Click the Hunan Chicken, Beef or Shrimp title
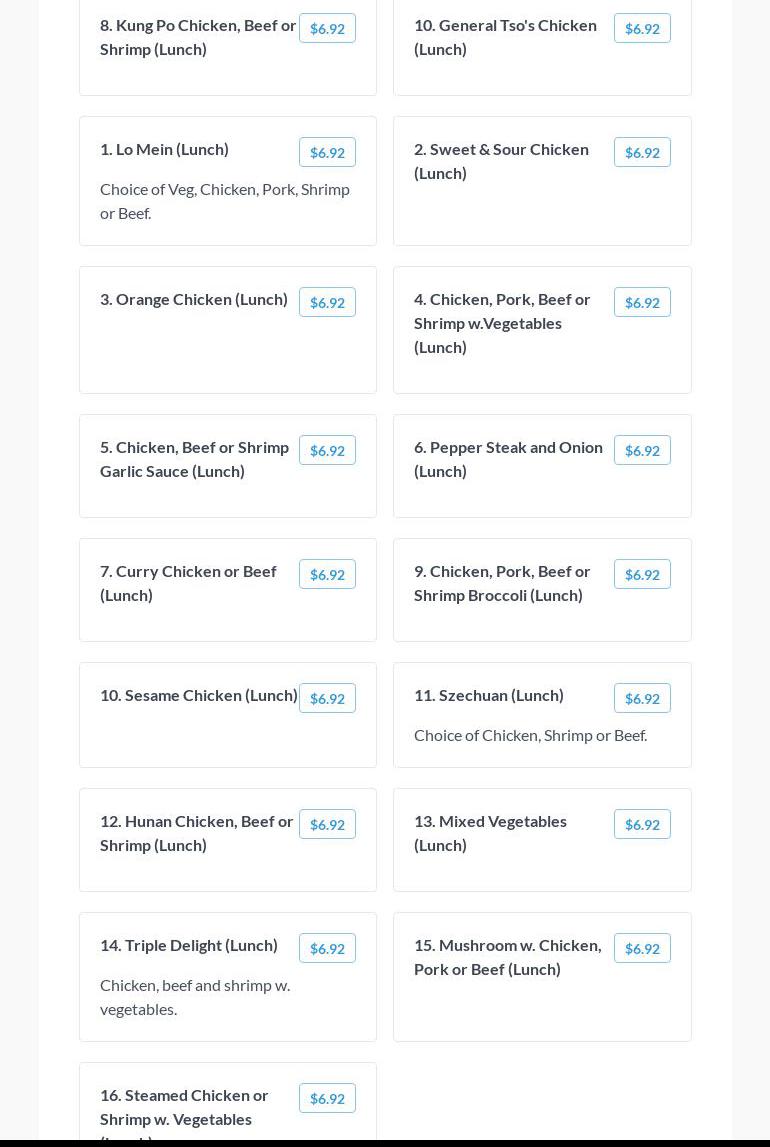Viewport: 770px width, 1147px height. [197, 833]
